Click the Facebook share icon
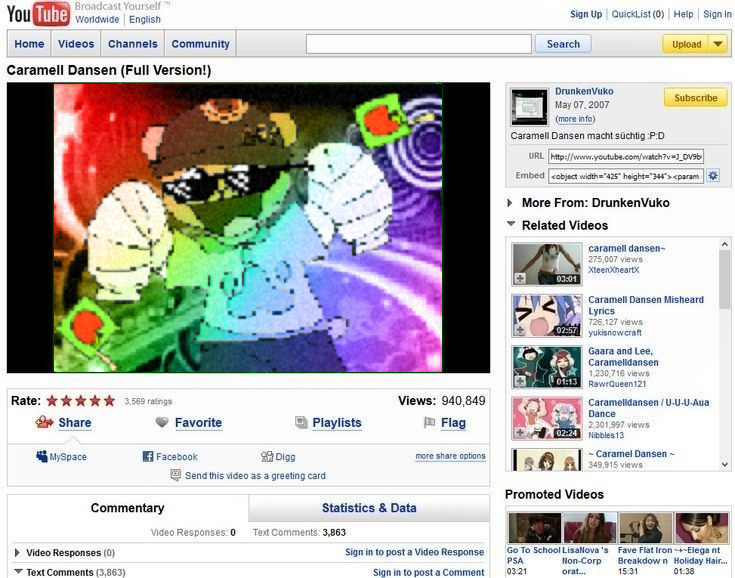Image resolution: width=735 pixels, height=578 pixels. [x=148, y=456]
